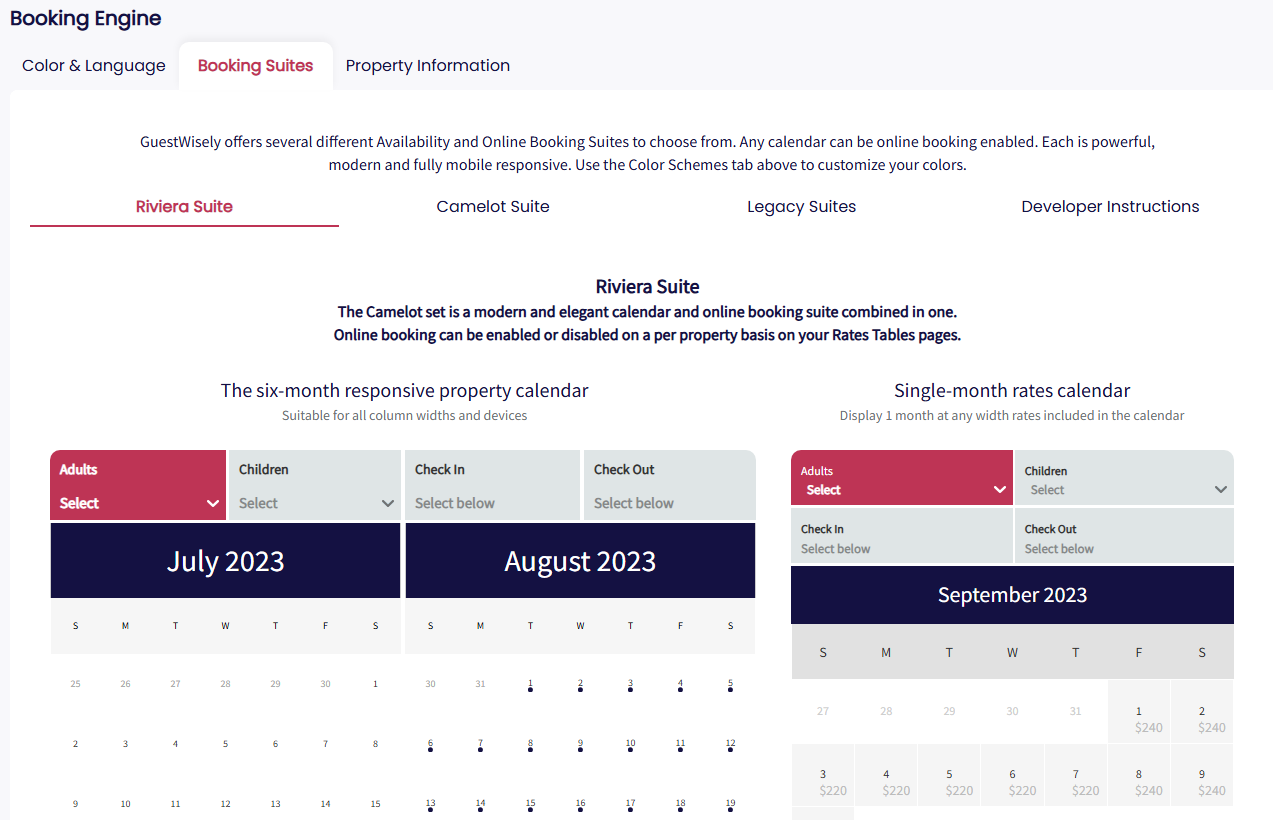This screenshot has height=820, width=1273.
Task: Select July 8 in the July calendar
Action: pyautogui.click(x=375, y=744)
